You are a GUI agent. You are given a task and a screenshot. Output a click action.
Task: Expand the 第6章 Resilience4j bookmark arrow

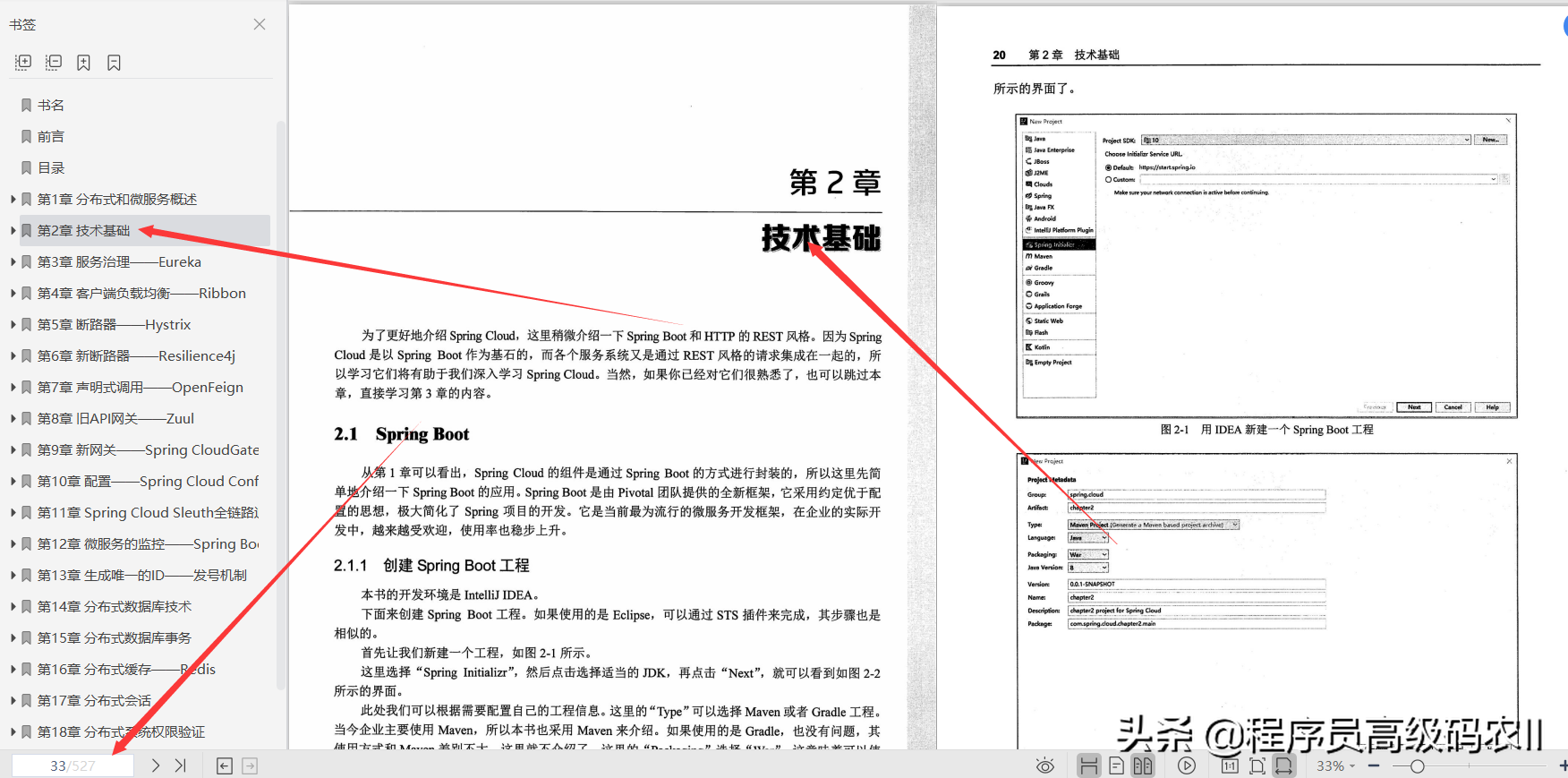coord(13,355)
